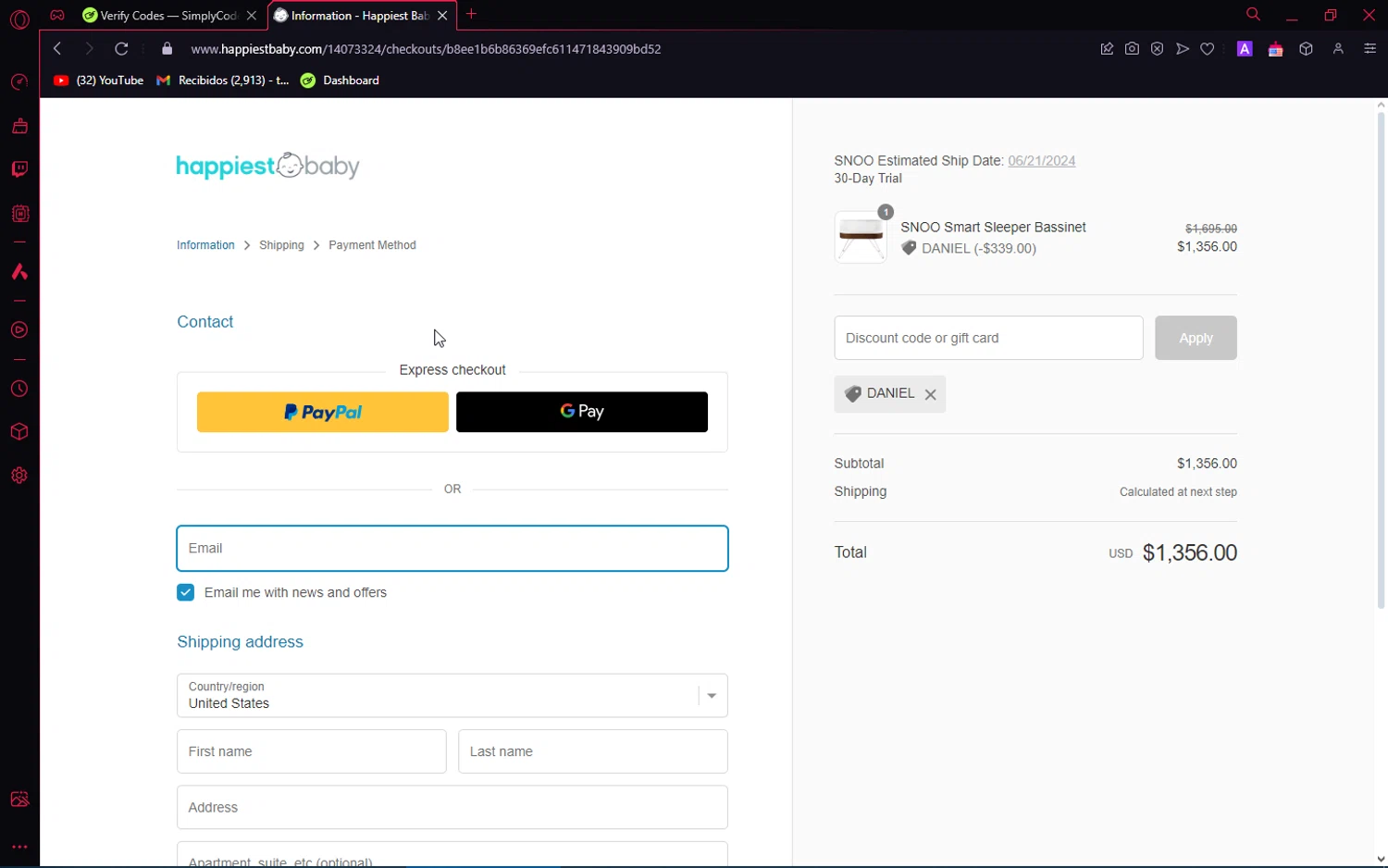Image resolution: width=1388 pixels, height=868 pixels.
Task: Check out with Google Pay button
Action: point(582,412)
